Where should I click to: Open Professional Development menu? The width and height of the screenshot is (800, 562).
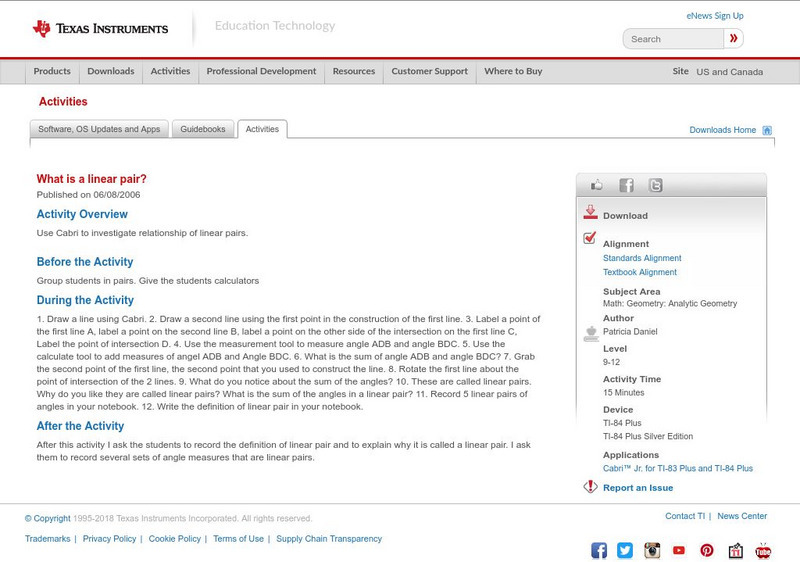click(x=261, y=71)
